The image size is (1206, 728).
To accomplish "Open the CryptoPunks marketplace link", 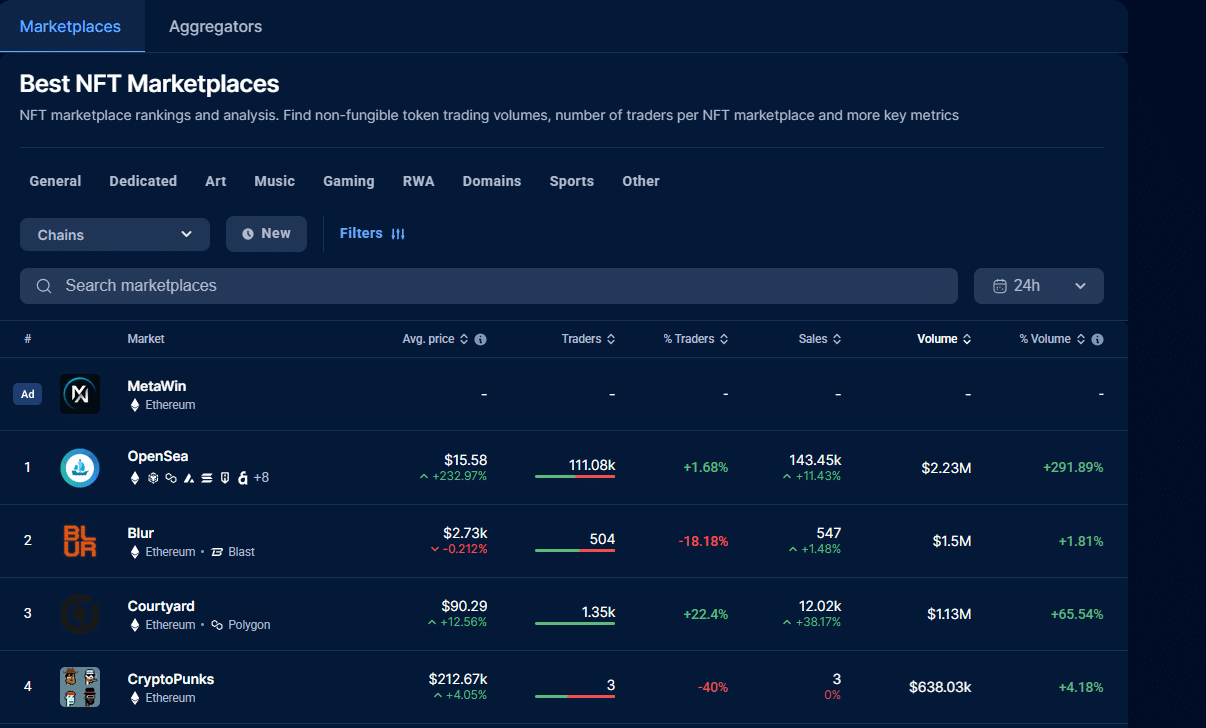I will (x=171, y=679).
